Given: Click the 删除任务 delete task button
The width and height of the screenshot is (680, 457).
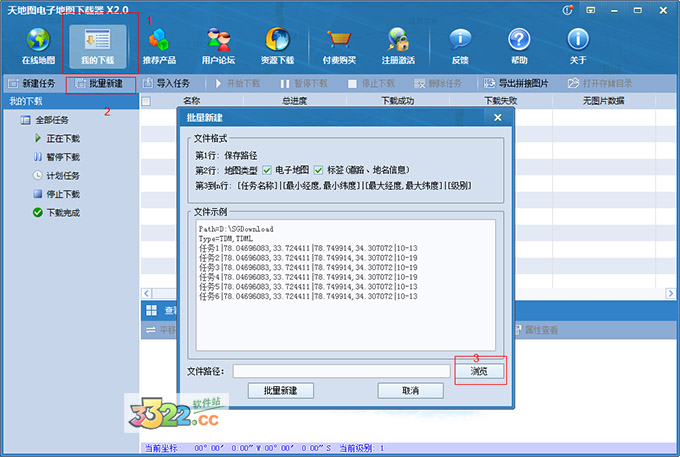Looking at the screenshot, I should [438, 83].
